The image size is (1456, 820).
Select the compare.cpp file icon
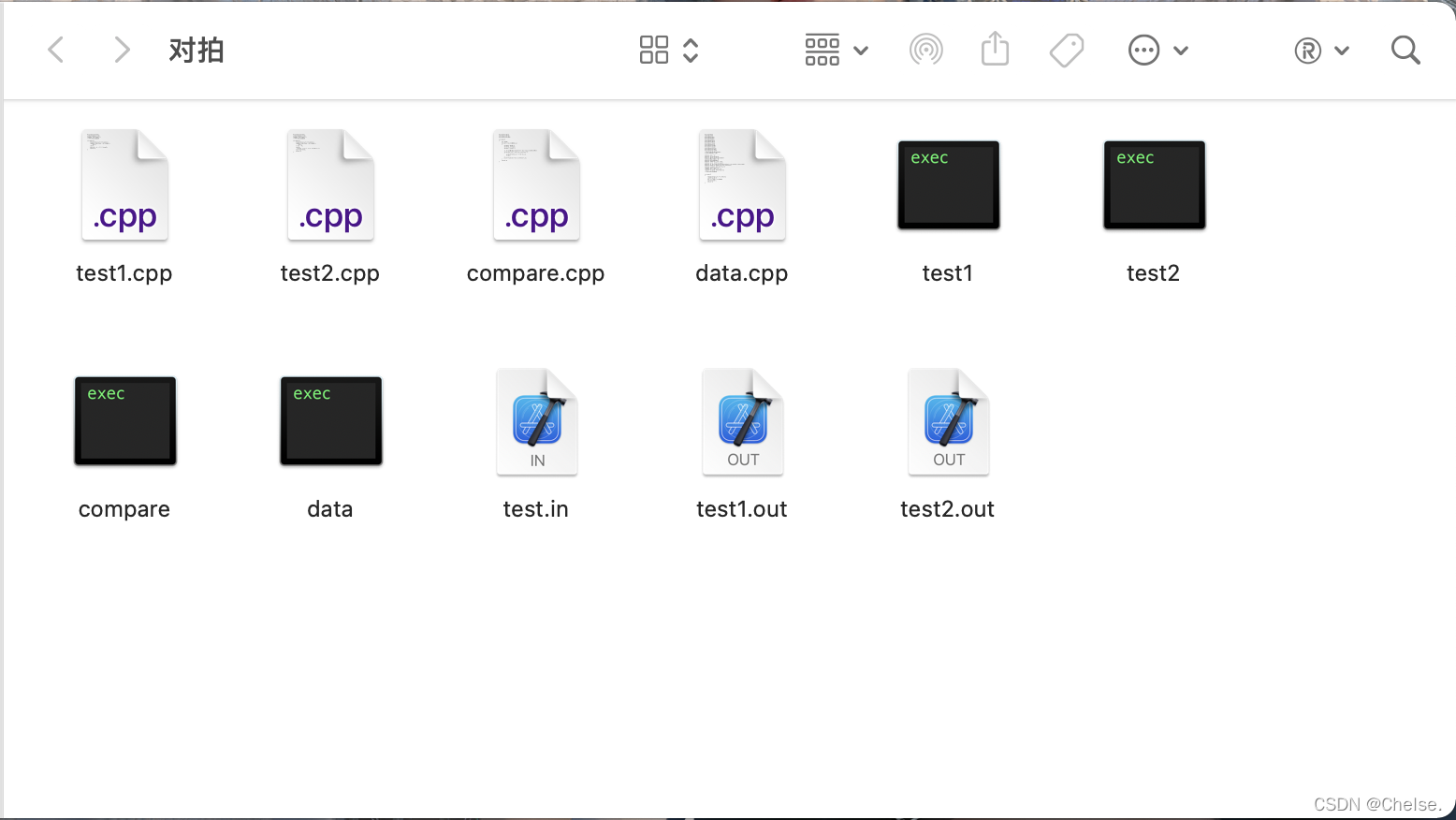coord(536,185)
